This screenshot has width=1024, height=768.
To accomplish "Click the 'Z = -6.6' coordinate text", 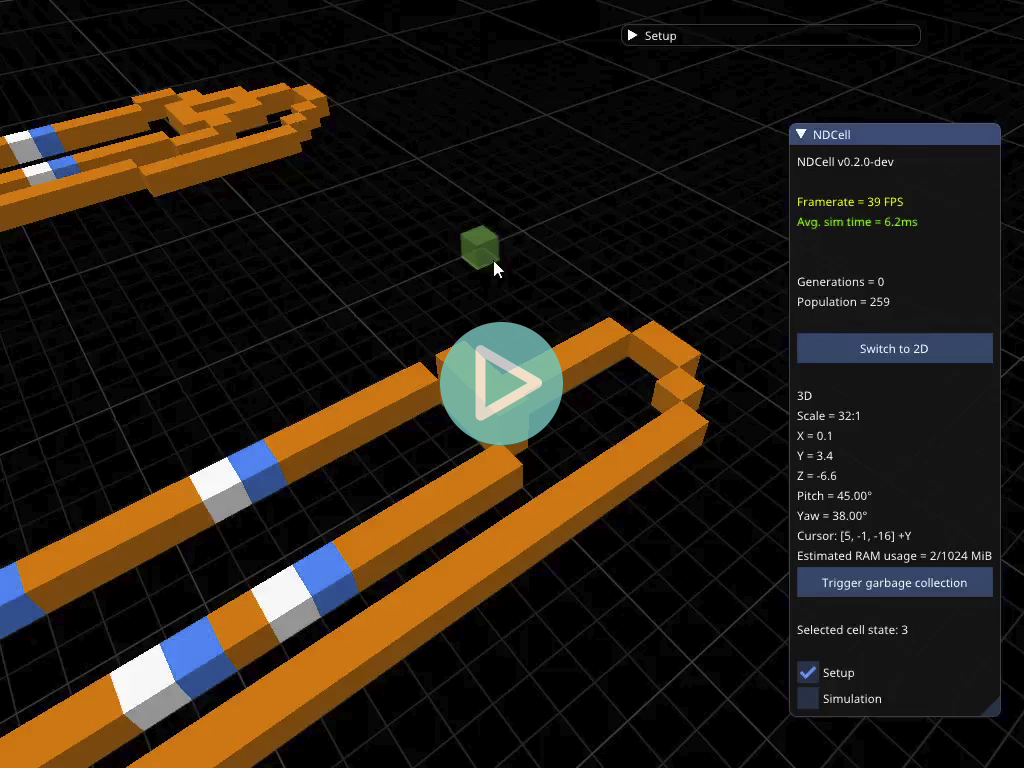I will pos(816,476).
